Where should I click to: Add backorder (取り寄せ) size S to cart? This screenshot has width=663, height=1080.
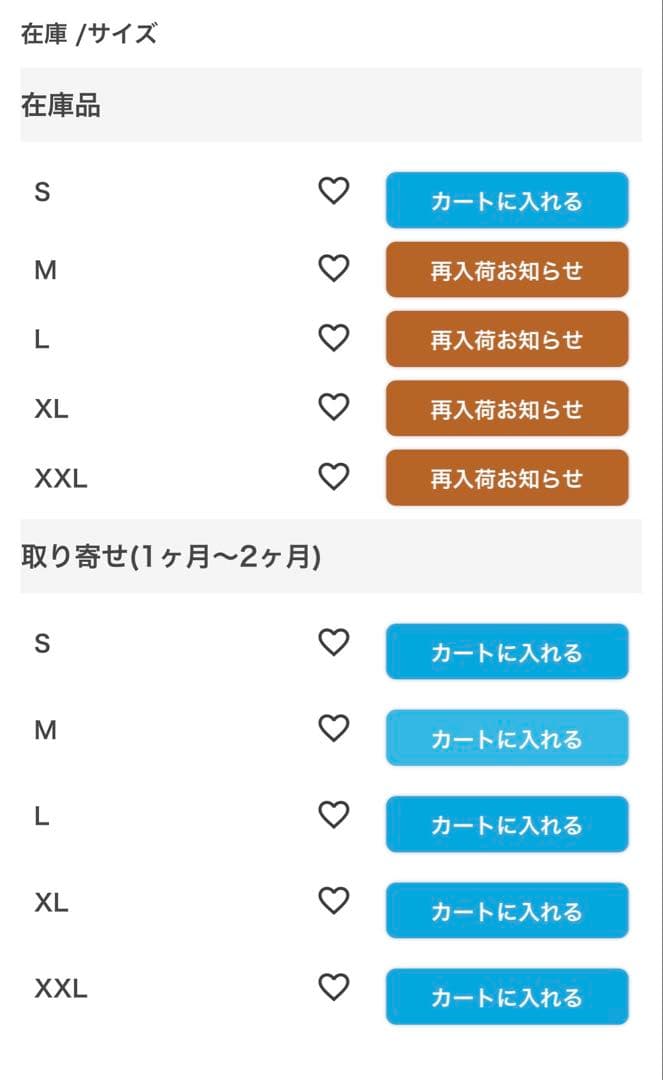(507, 652)
